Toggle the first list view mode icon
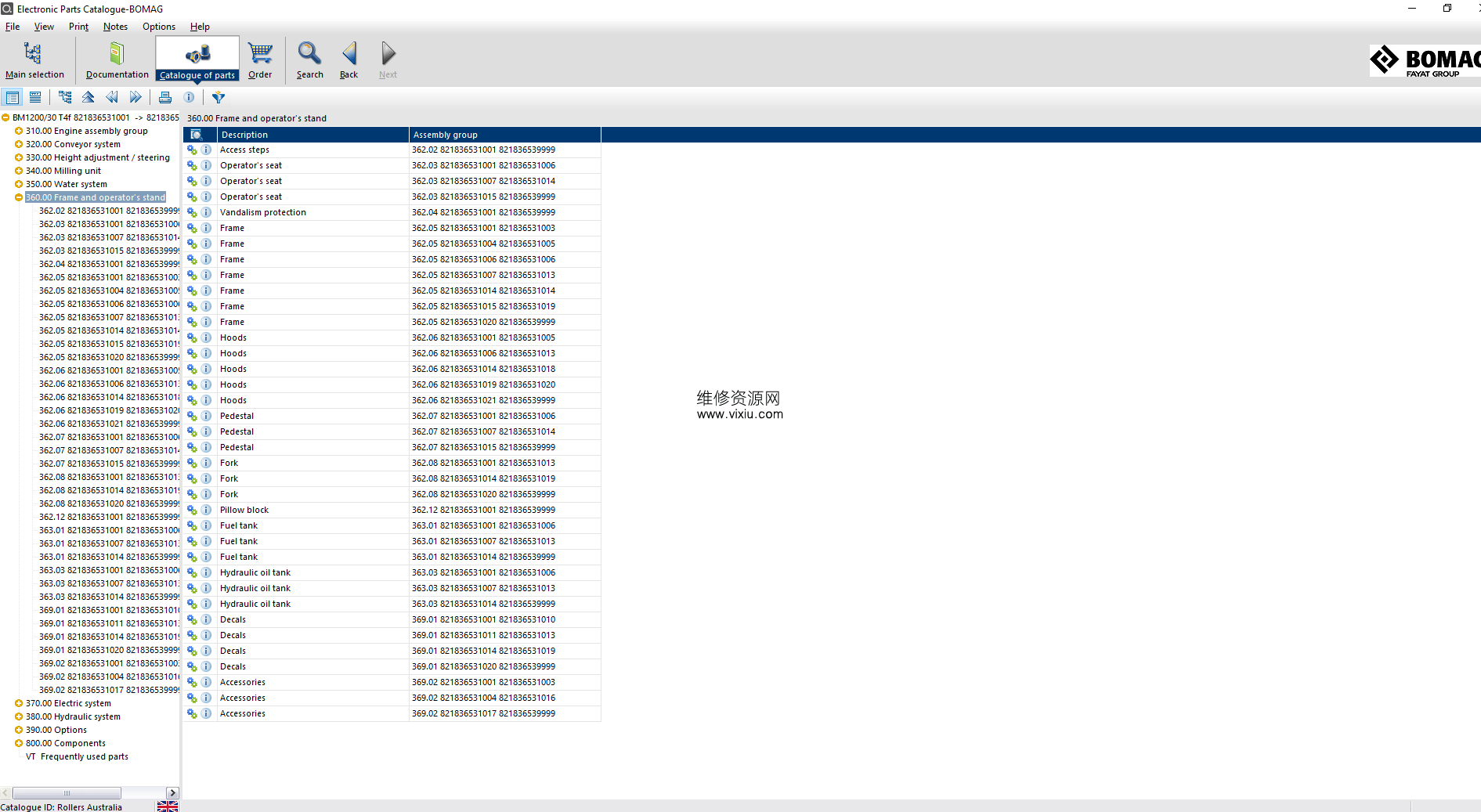This screenshot has width=1481, height=812. (x=13, y=97)
